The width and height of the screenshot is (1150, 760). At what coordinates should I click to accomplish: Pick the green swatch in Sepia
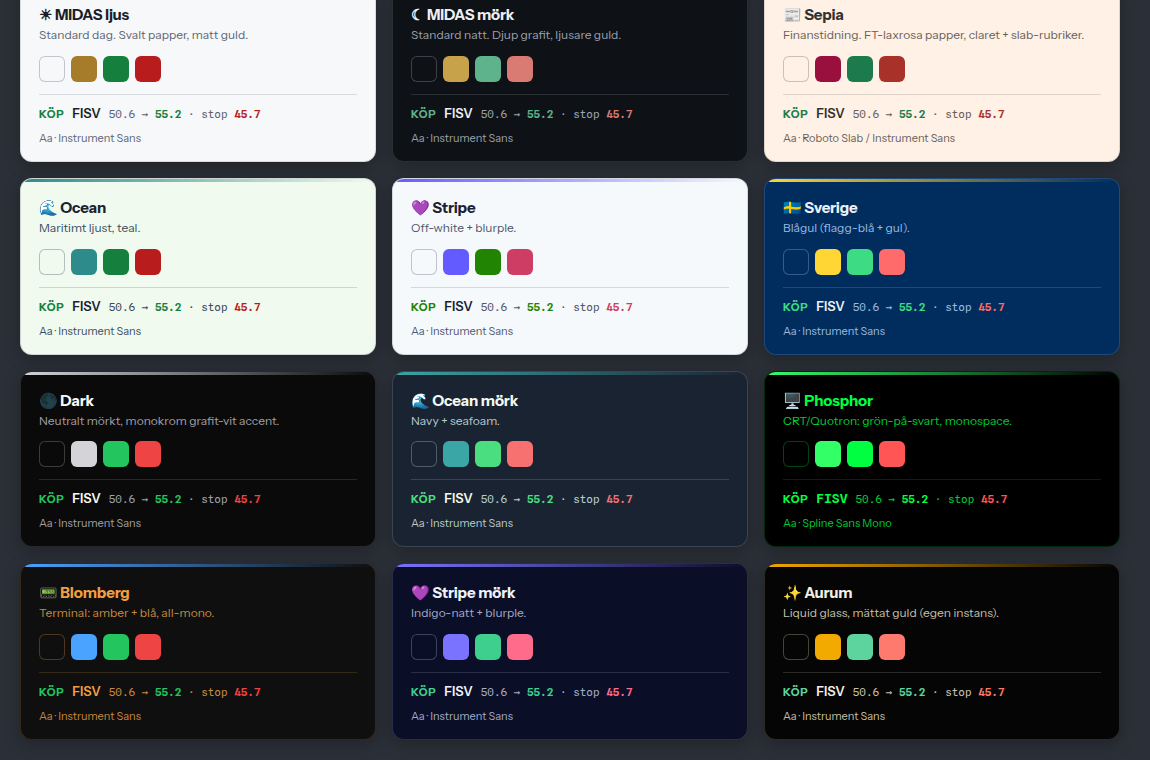[x=860, y=69]
